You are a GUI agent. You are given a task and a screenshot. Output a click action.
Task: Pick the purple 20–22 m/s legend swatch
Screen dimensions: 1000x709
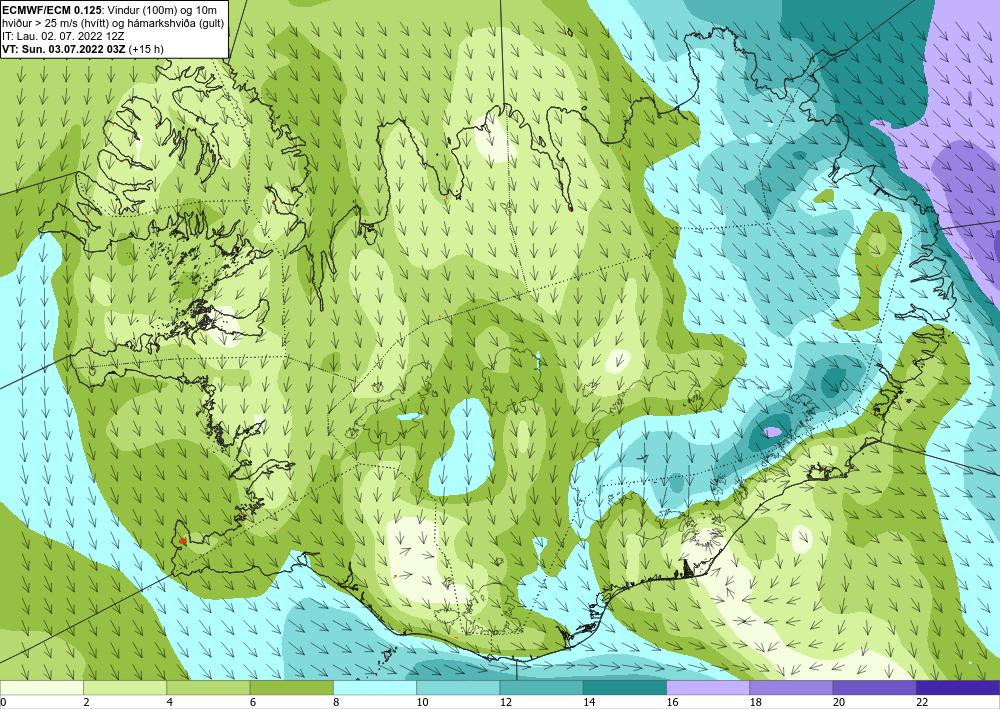(874, 687)
